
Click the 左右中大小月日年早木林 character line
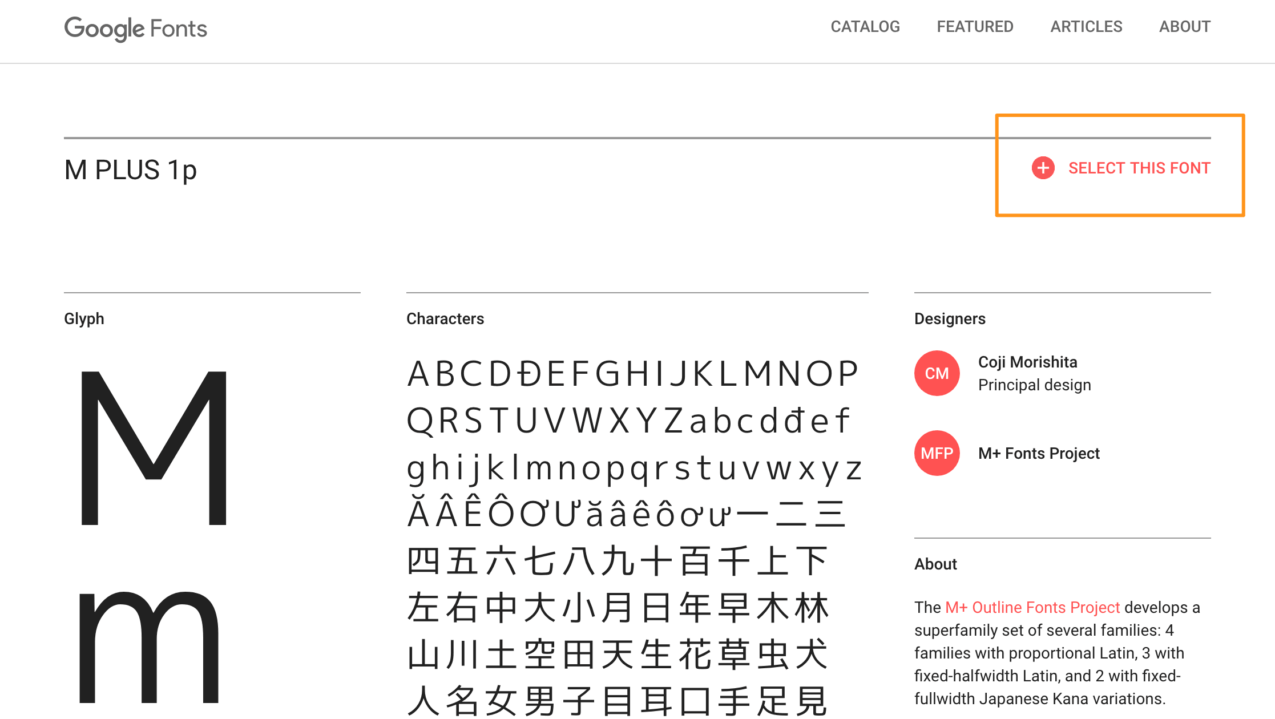(618, 608)
